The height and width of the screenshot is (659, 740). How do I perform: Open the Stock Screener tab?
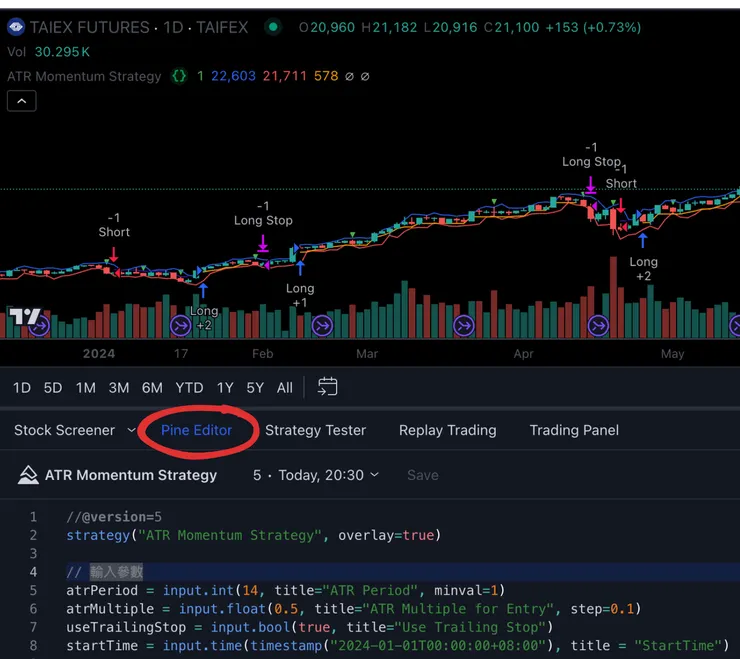pyautogui.click(x=64, y=430)
